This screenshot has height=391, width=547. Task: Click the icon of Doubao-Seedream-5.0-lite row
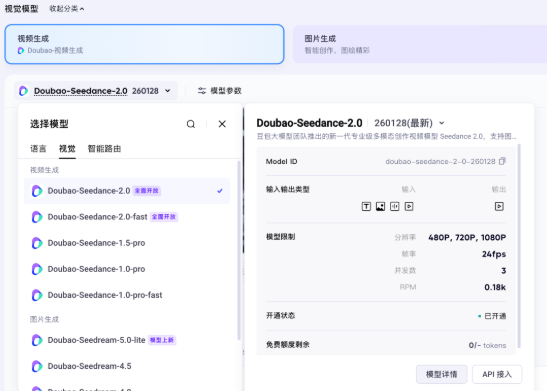point(37,340)
